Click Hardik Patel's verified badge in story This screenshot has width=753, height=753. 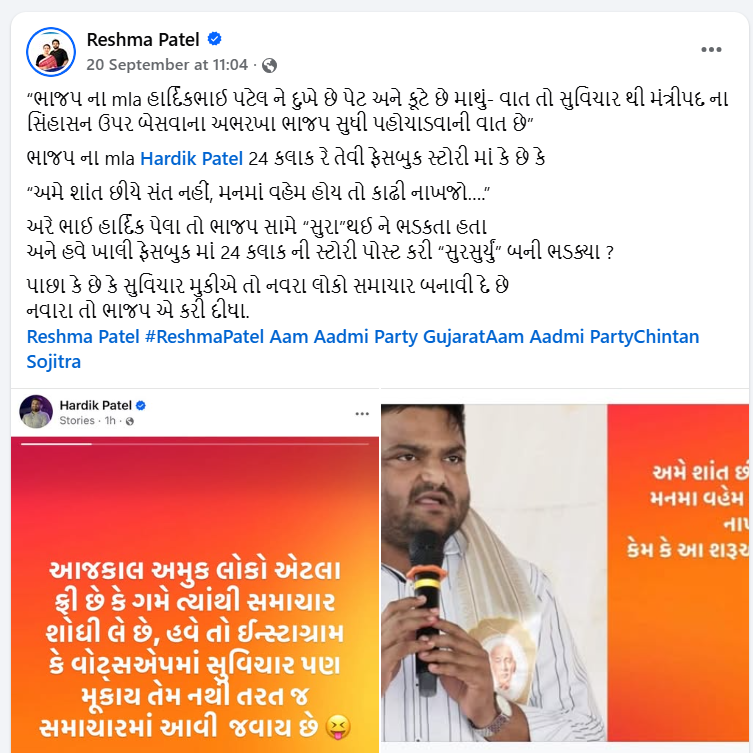click(141, 406)
